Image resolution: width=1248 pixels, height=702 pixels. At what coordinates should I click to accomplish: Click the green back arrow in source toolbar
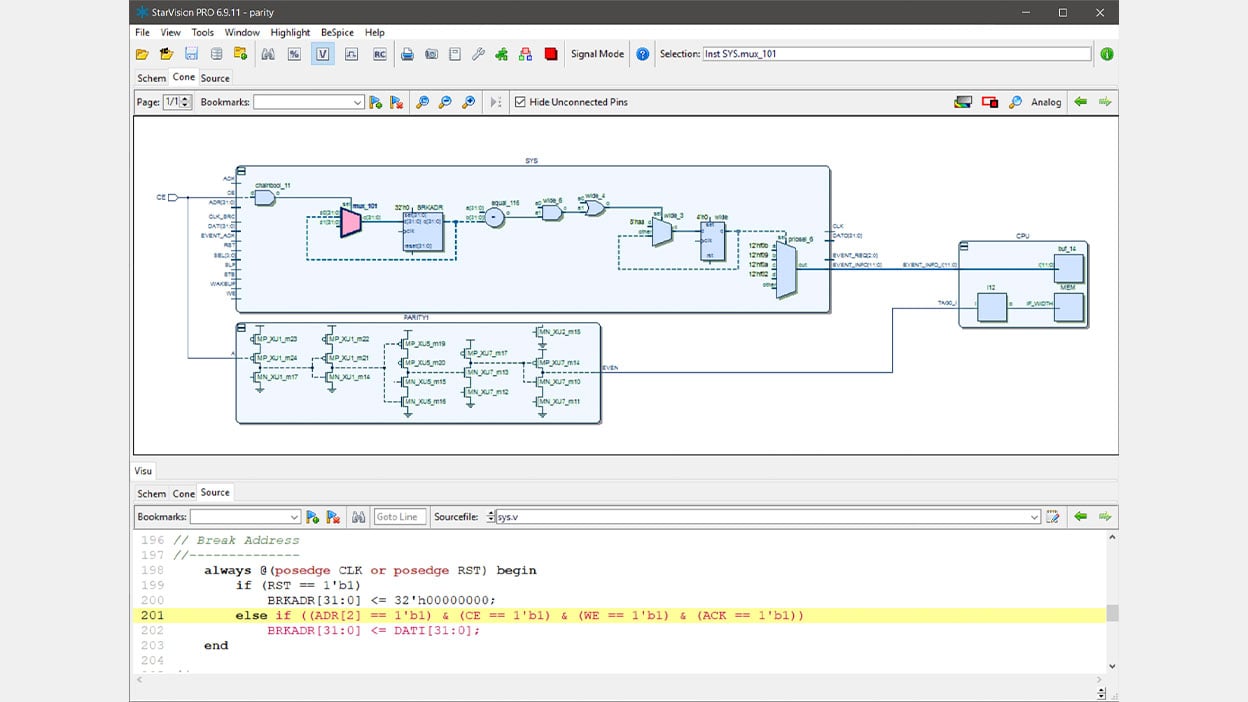pos(1080,517)
